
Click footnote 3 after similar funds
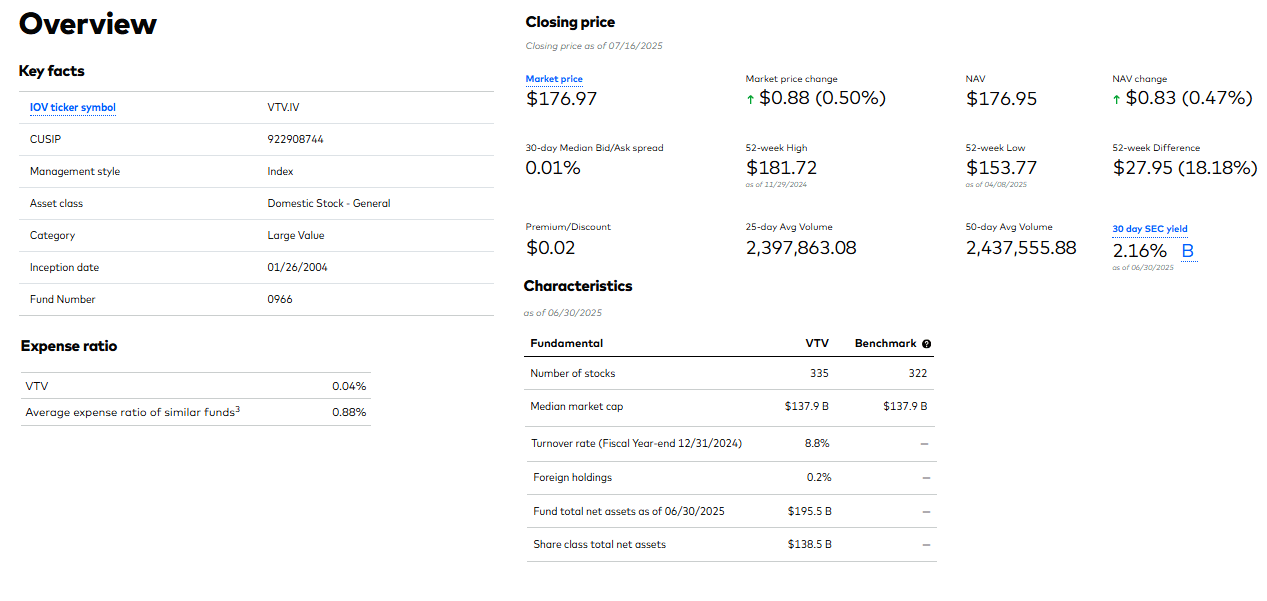pyautogui.click(x=237, y=409)
